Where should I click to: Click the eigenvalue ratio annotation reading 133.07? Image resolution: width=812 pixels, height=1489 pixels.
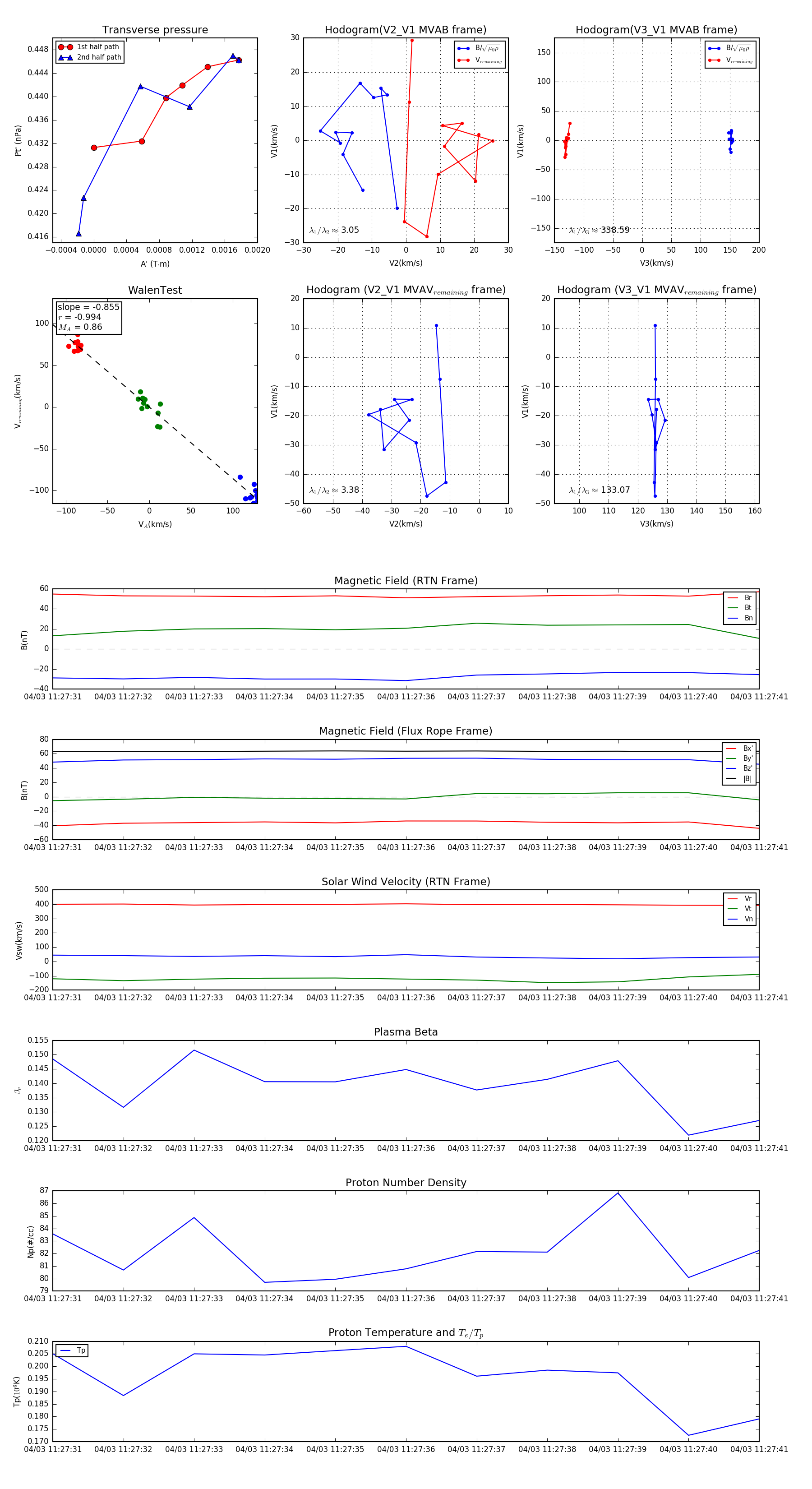click(x=600, y=490)
